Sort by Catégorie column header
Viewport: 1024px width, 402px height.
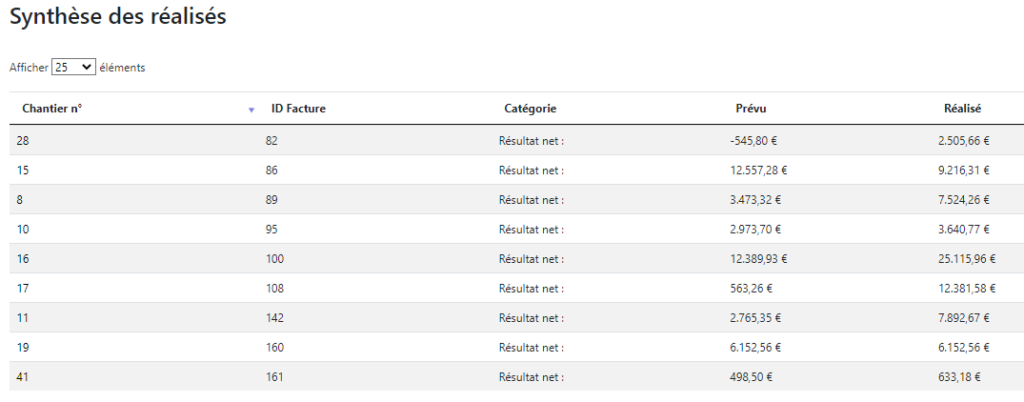tap(530, 109)
